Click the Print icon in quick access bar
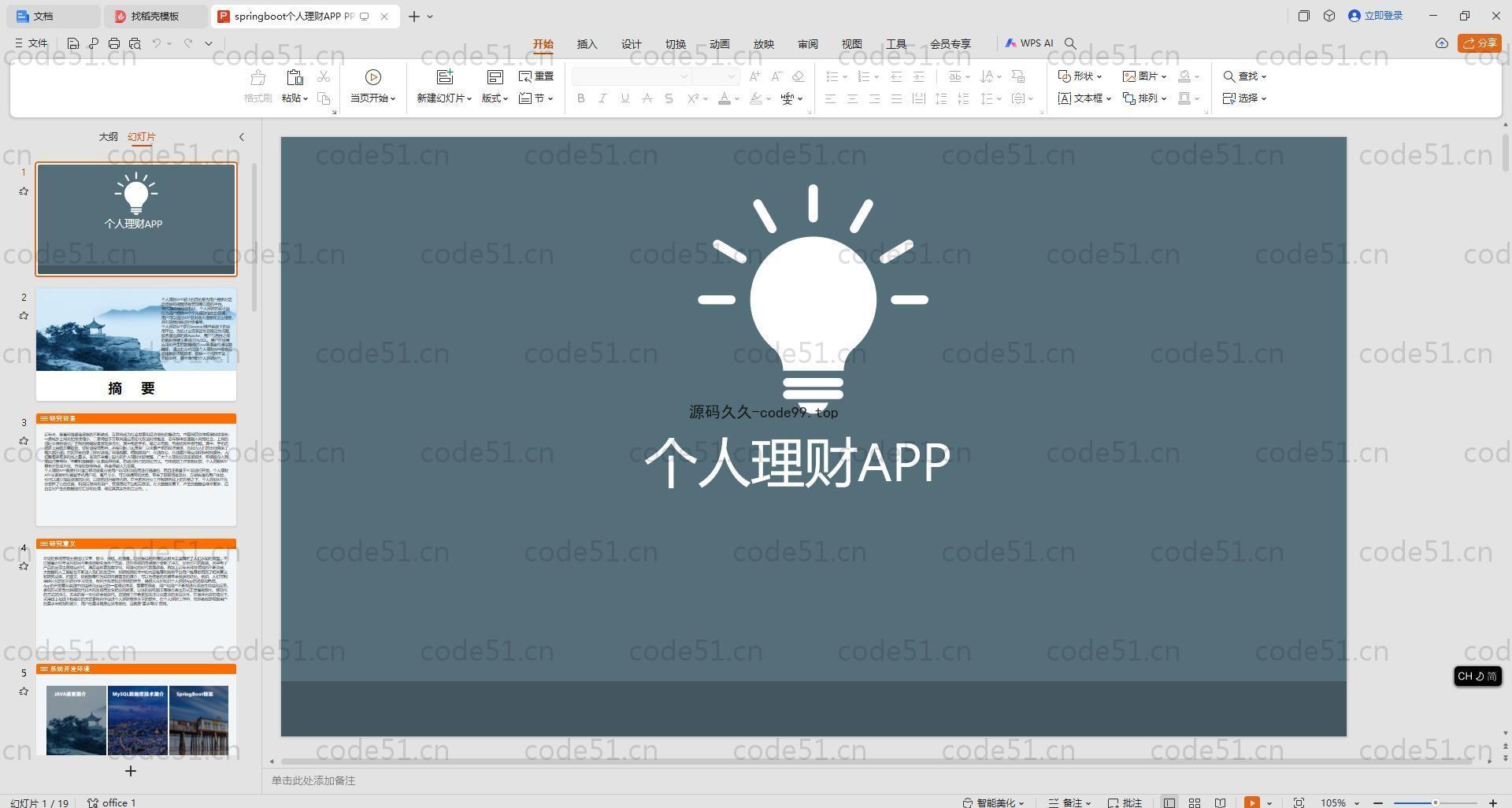Viewport: 1512px width, 808px height. point(114,43)
